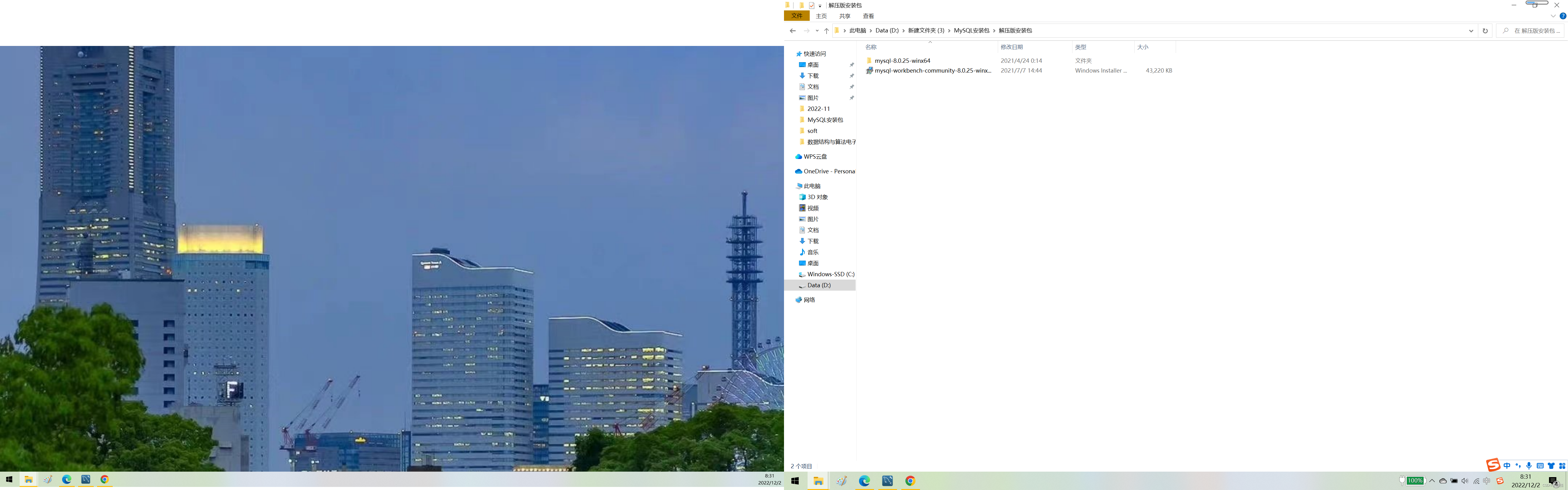Viewport: 1568px width, 490px height.
Task: Toggle Sogou punctuation mode button
Action: coord(1517,466)
